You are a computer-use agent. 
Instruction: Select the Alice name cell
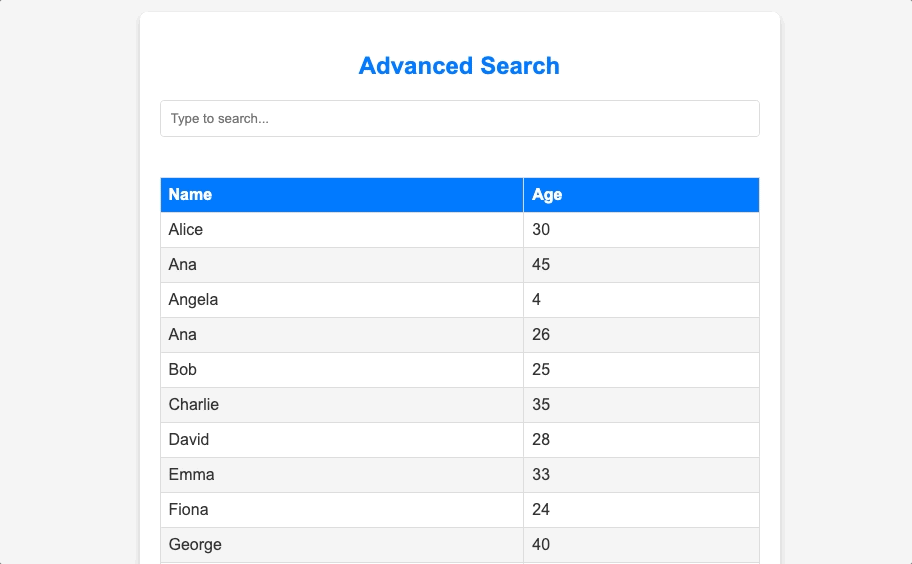click(342, 230)
